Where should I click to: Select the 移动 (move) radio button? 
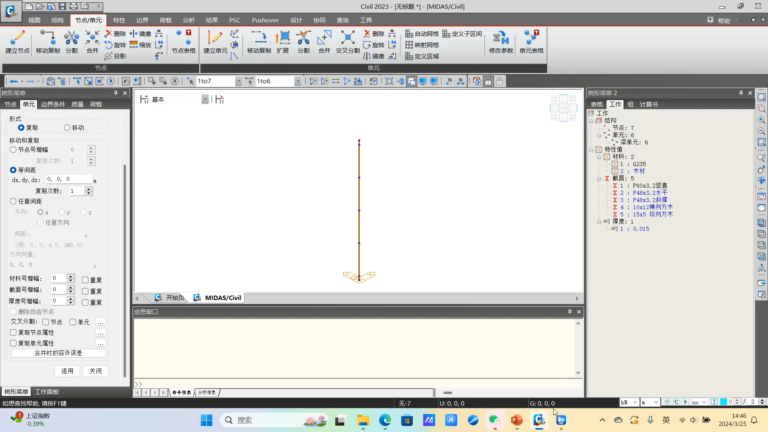[x=67, y=127]
